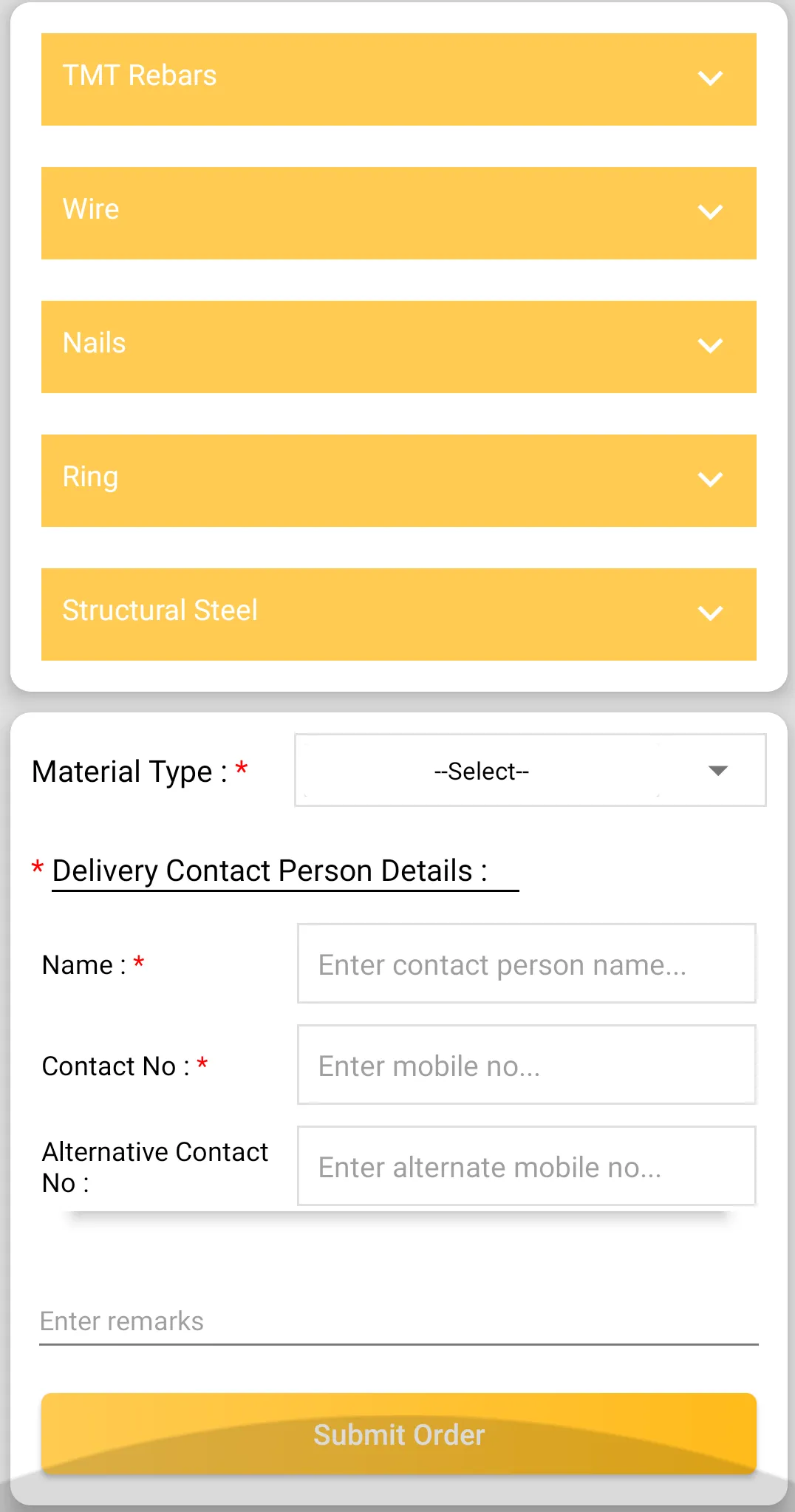The width and height of the screenshot is (795, 1512).
Task: Click the Enter remarks text field
Action: pos(397,1321)
